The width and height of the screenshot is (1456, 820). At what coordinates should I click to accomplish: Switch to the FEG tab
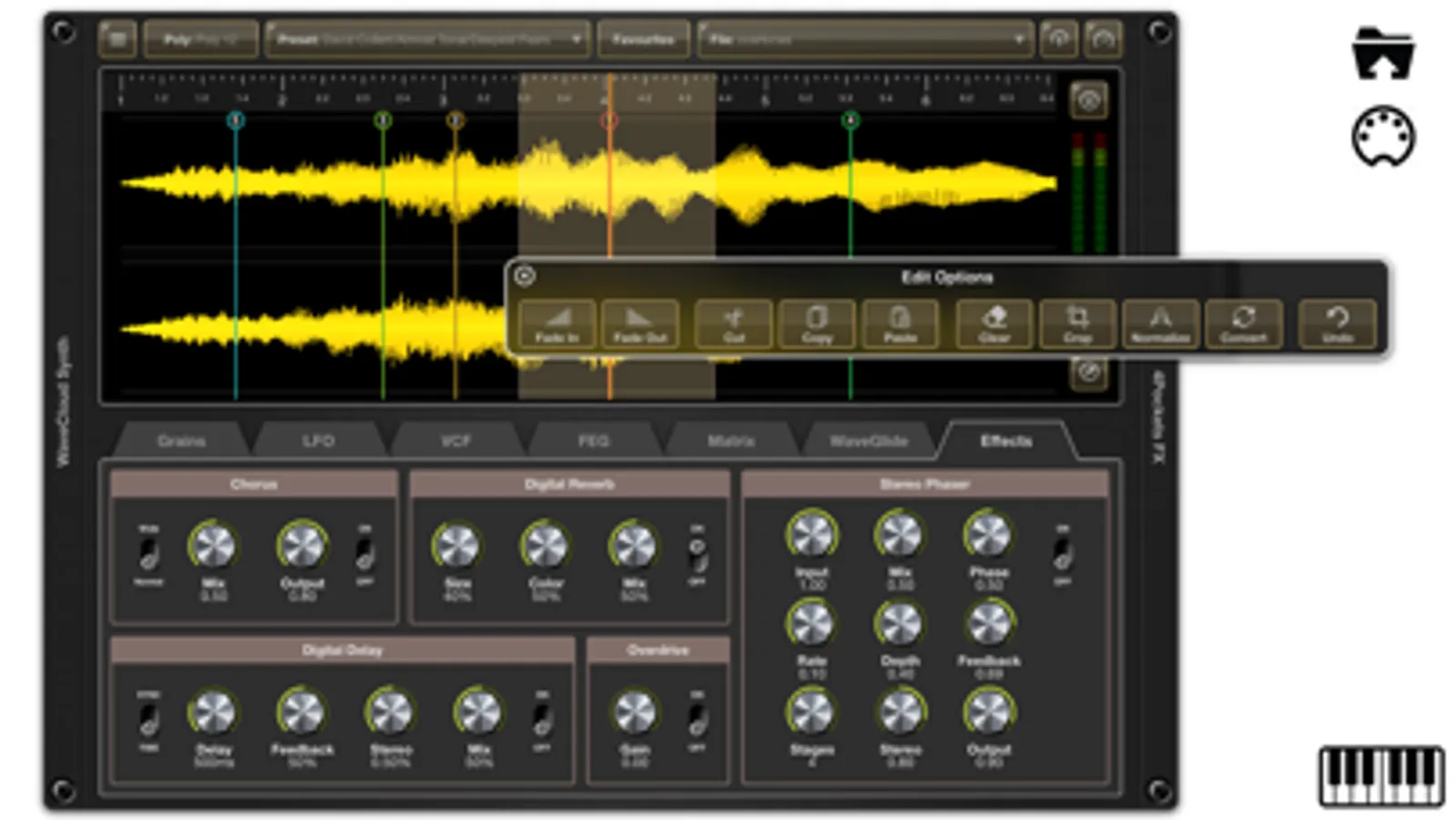click(x=594, y=441)
